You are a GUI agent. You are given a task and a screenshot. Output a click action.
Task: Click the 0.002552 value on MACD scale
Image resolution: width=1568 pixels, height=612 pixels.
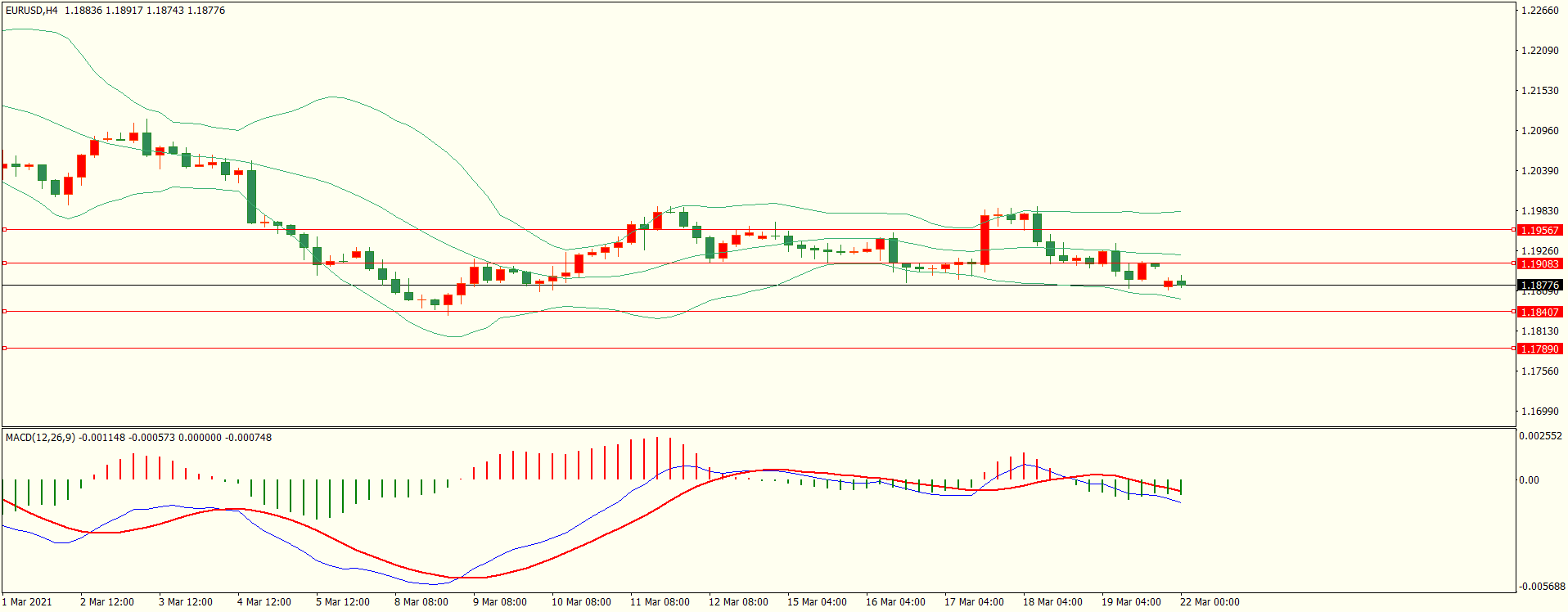[x=1540, y=436]
